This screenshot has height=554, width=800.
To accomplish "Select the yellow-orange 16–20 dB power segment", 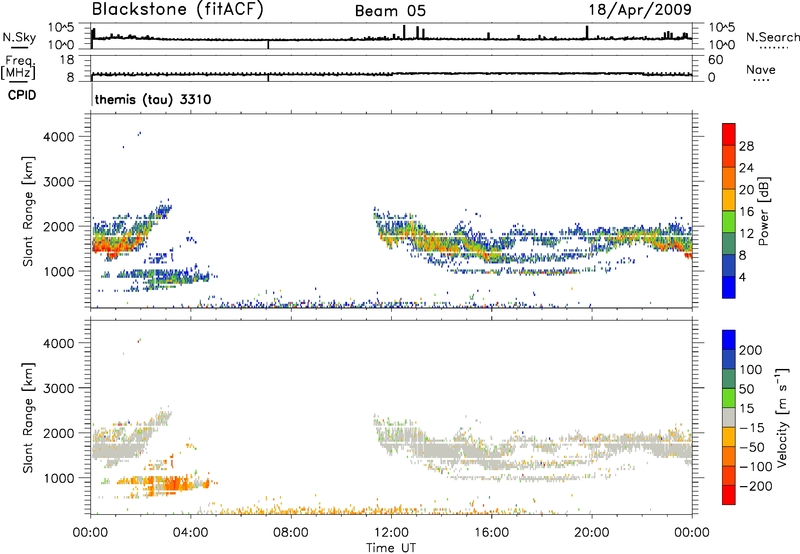I will point(729,200).
